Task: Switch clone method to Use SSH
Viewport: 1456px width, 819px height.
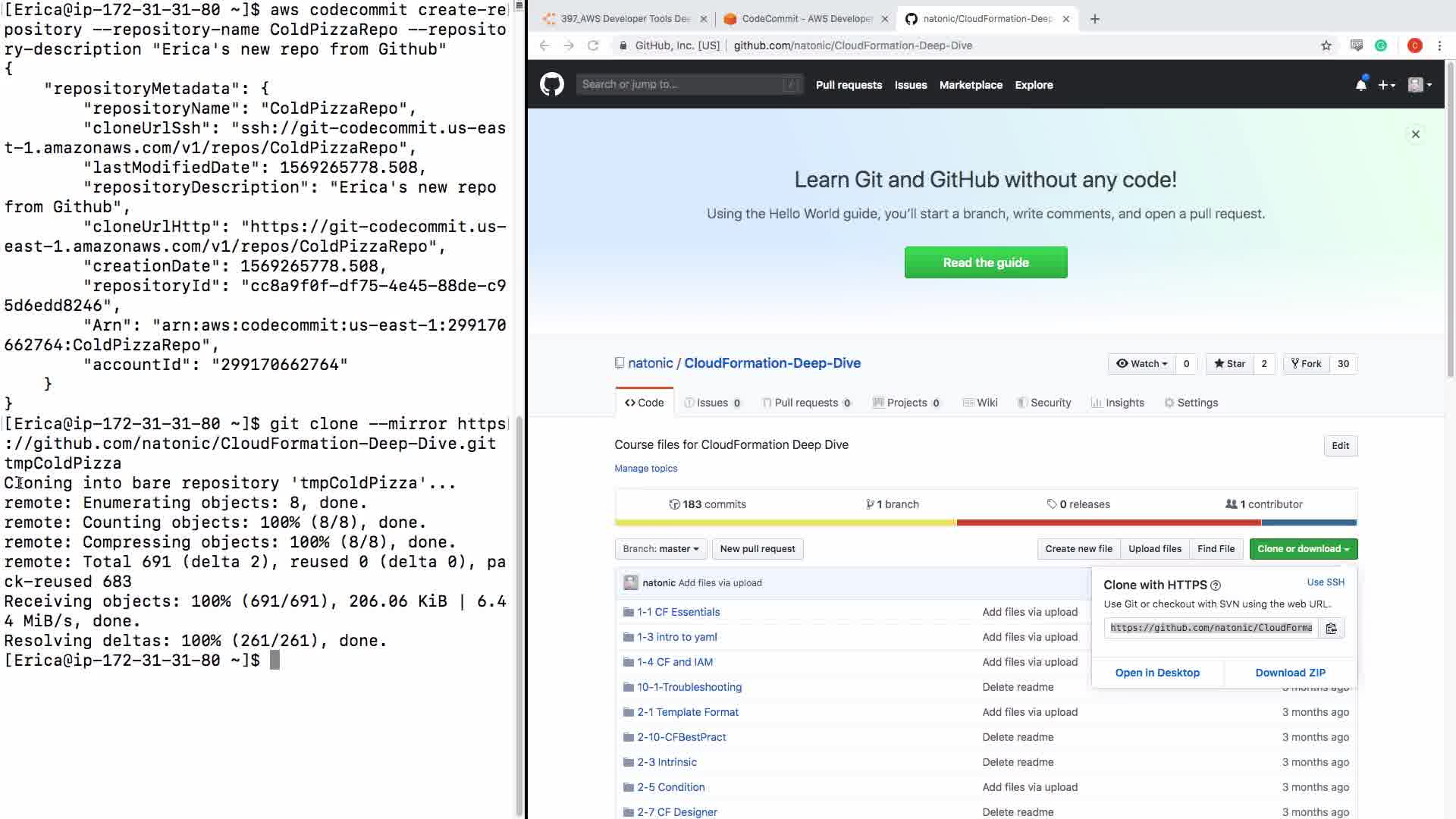Action: (x=1325, y=582)
